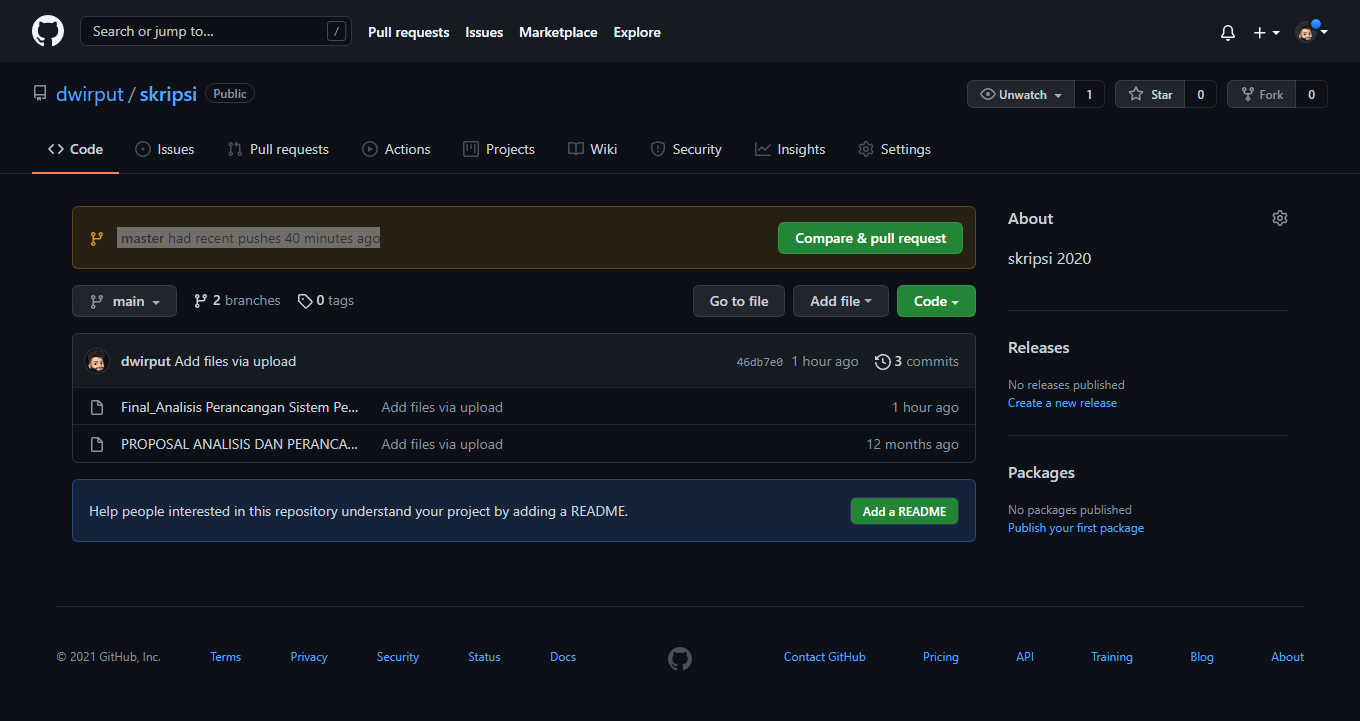This screenshot has height=721, width=1360.
Task: Click the Search or jump to field
Action: pos(216,31)
